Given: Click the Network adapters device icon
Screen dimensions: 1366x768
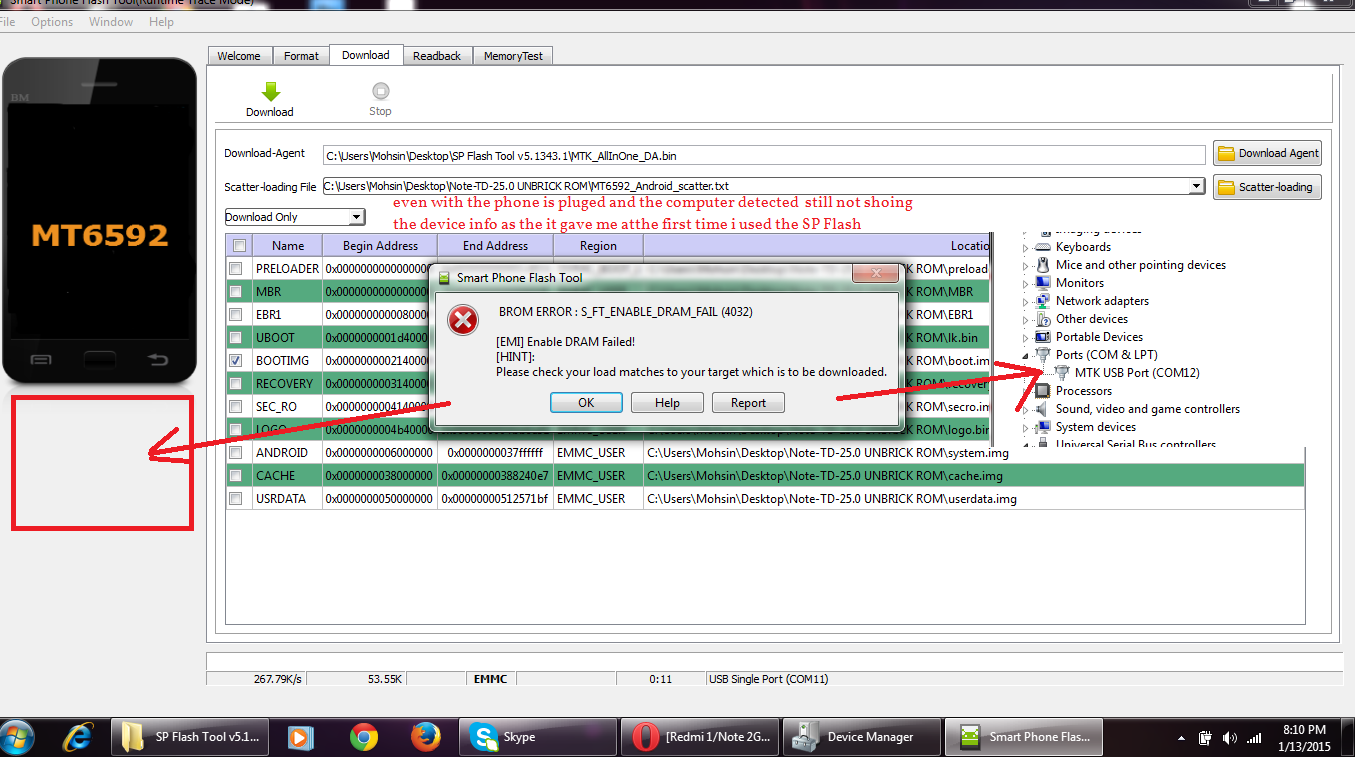Looking at the screenshot, I should click(x=1044, y=301).
